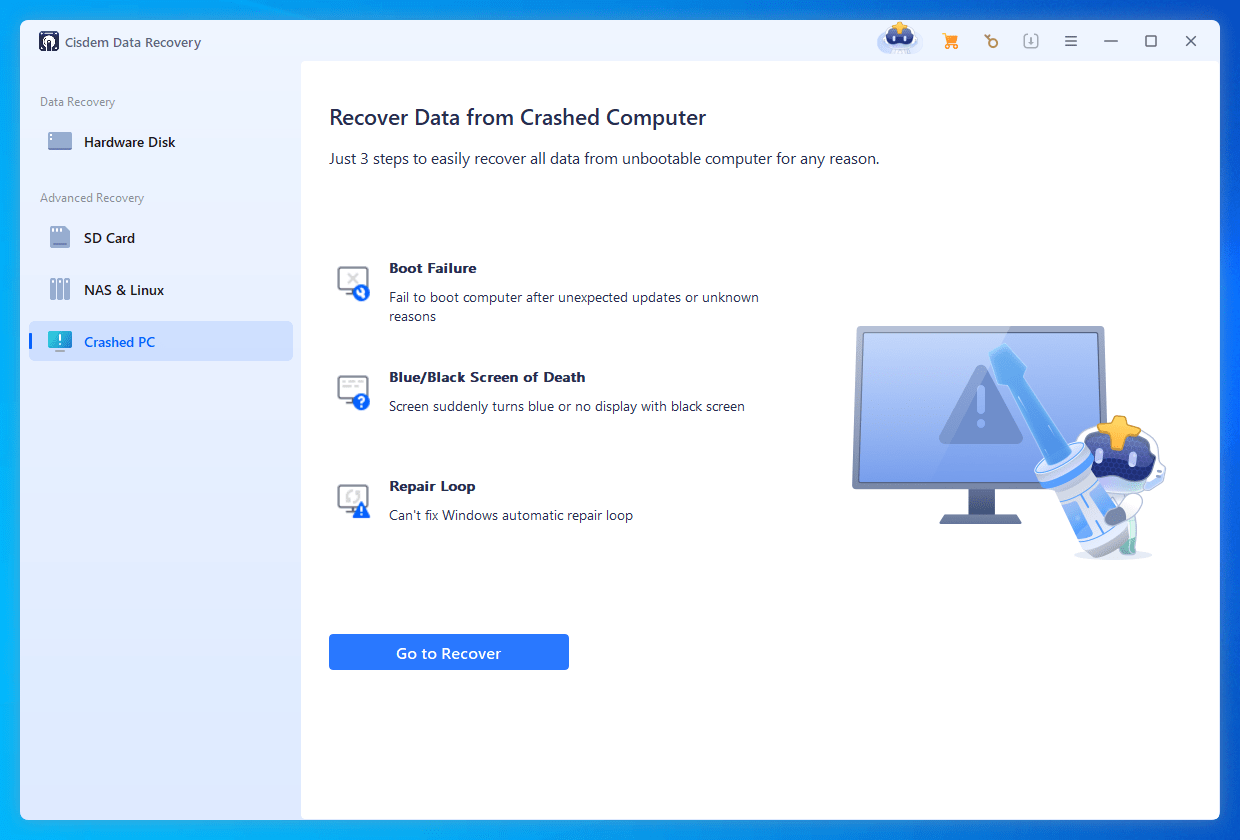1240x840 pixels.
Task: Select Hardware Disk in the sidebar
Action: point(161,142)
